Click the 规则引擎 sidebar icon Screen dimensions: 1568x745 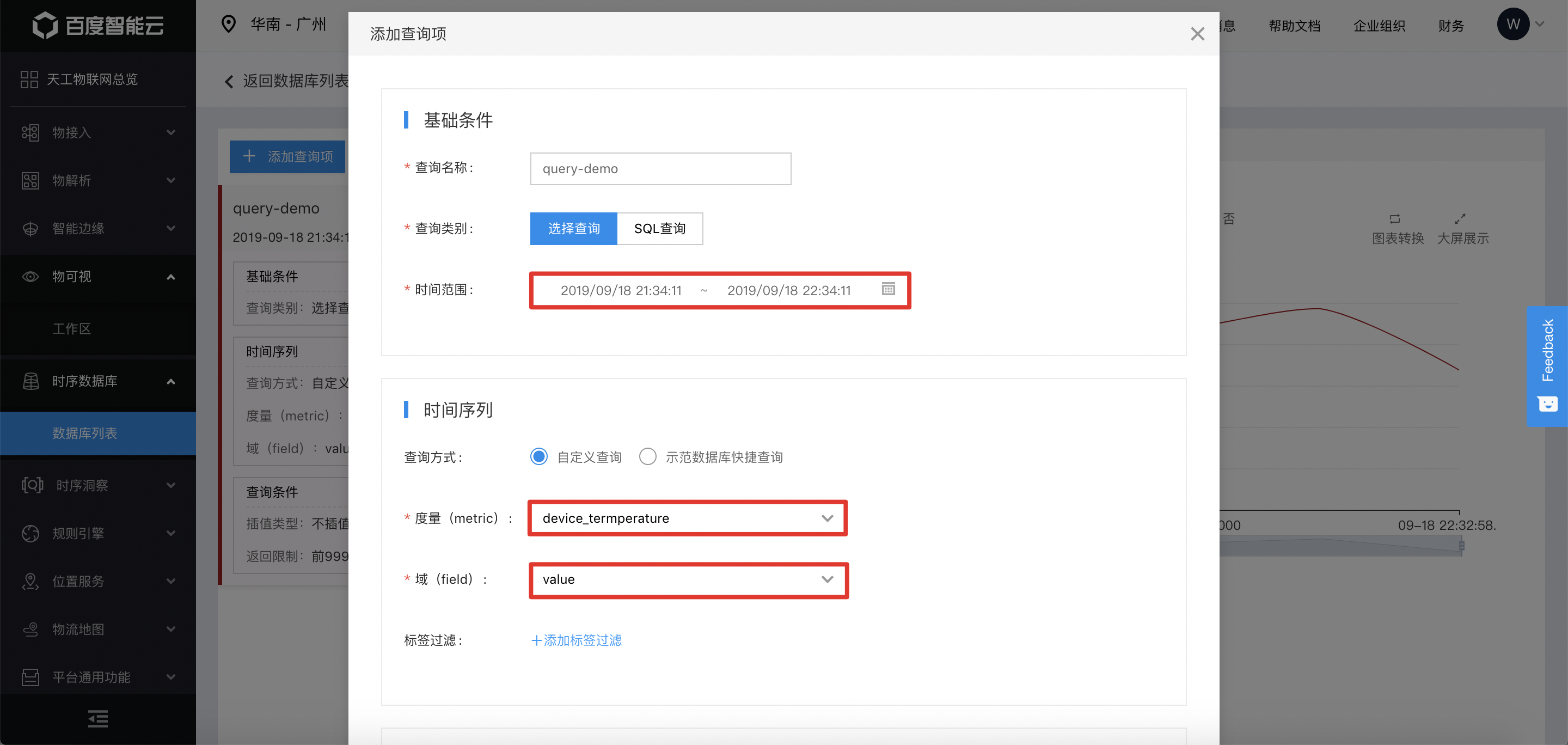pos(30,533)
